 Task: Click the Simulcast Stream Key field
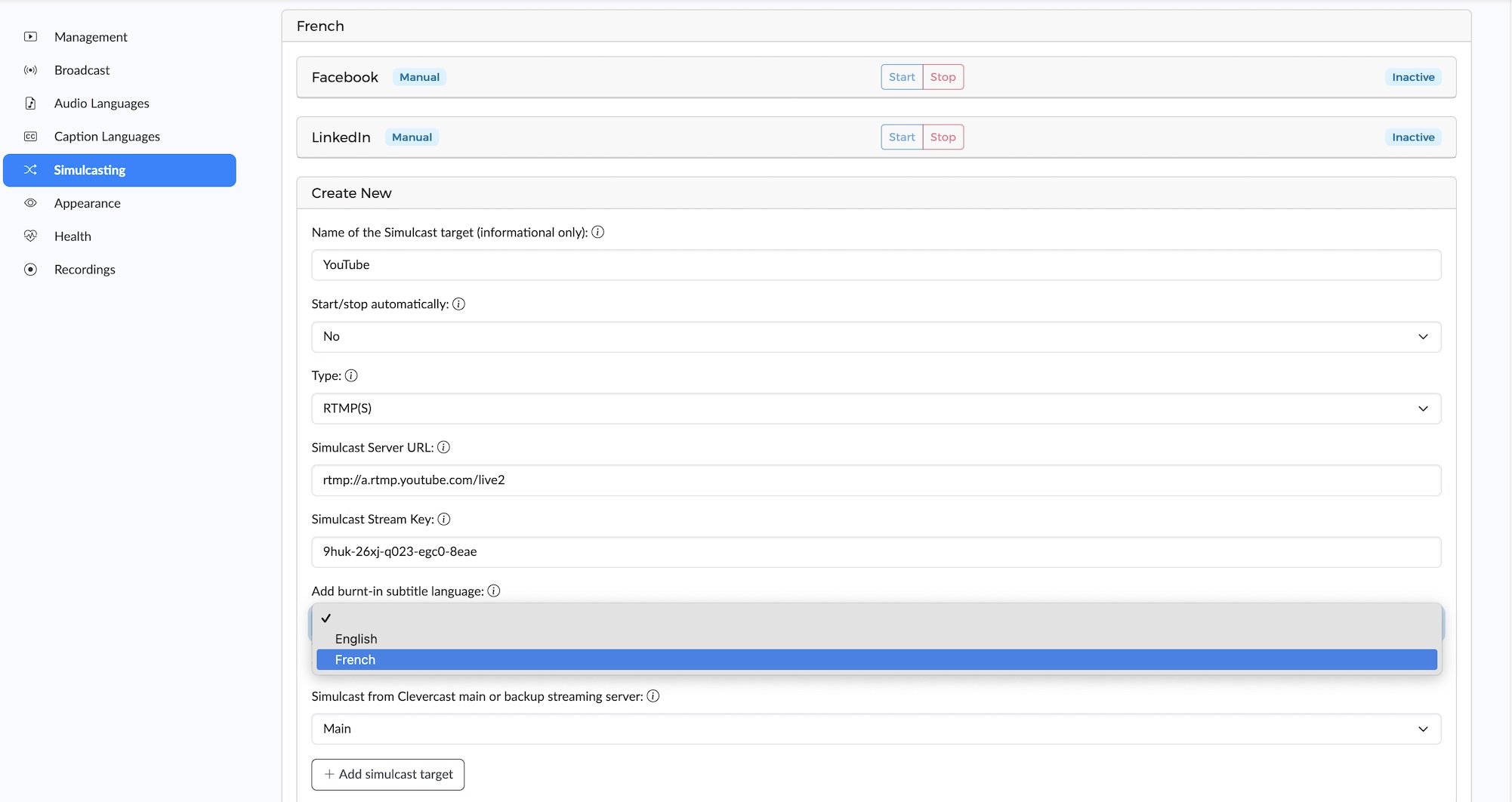pos(876,552)
